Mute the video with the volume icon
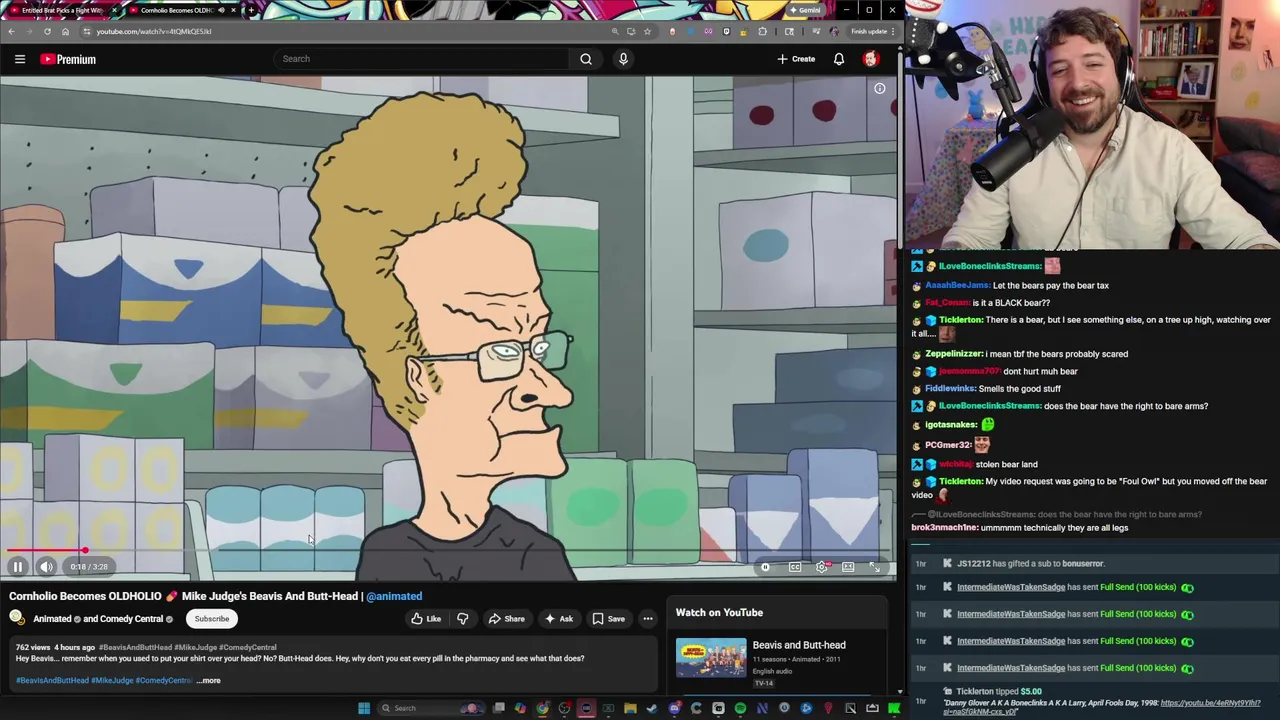Screen dimensions: 1280x720 (46, 567)
